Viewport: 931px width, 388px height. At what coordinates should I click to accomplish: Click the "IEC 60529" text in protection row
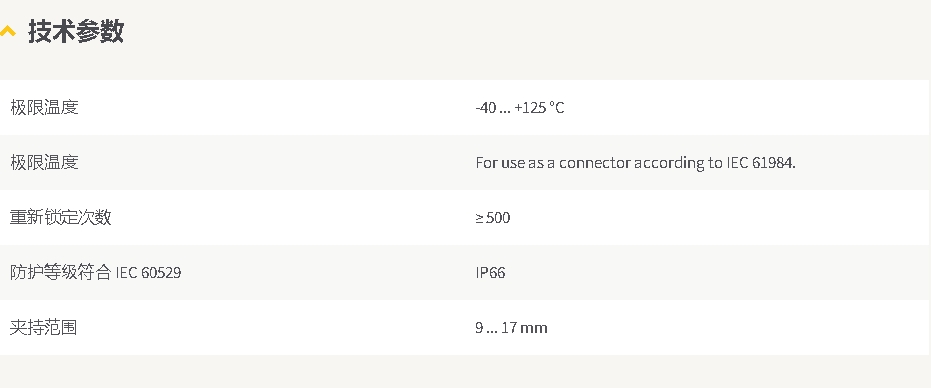coord(148,273)
